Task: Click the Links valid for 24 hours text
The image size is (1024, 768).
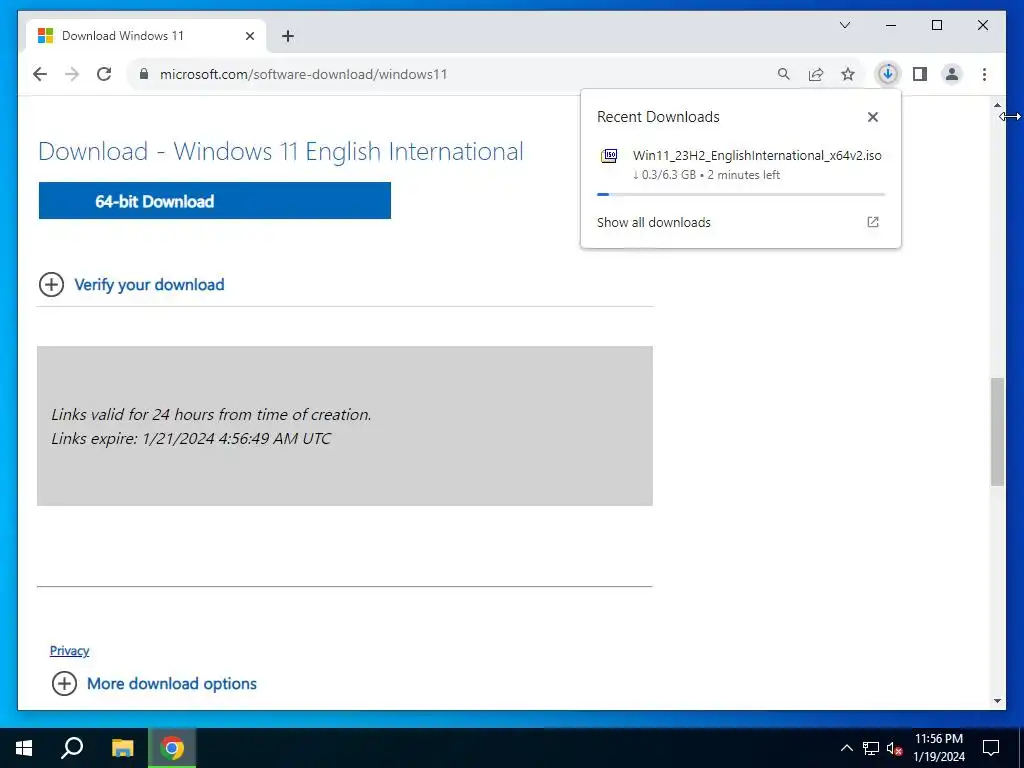Action: tap(212, 415)
